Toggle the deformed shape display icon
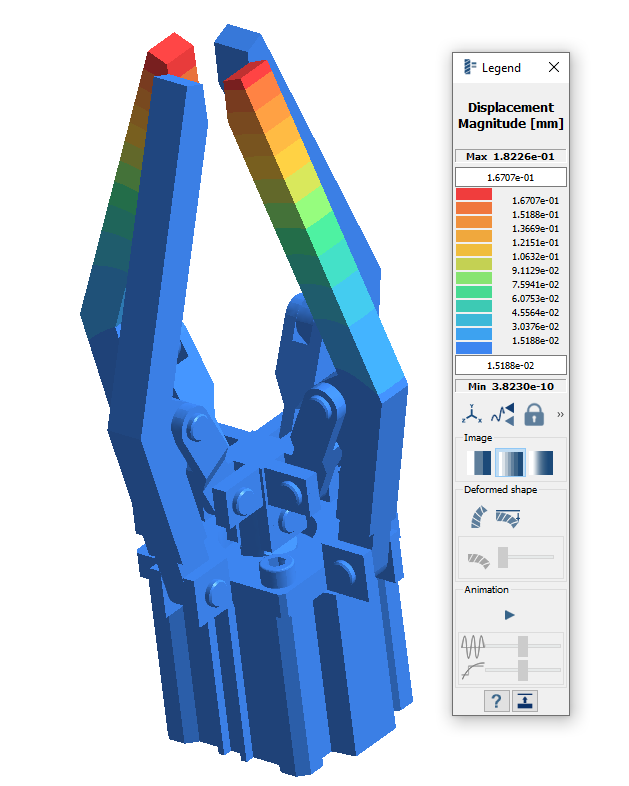 [x=479, y=517]
